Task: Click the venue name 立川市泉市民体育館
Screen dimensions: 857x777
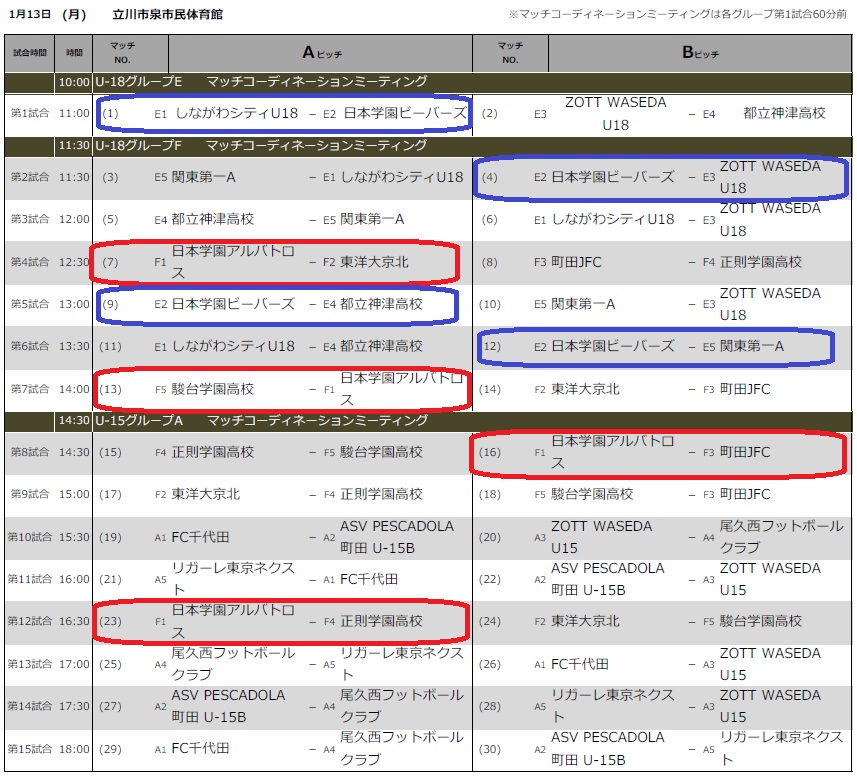Action: click(168, 15)
